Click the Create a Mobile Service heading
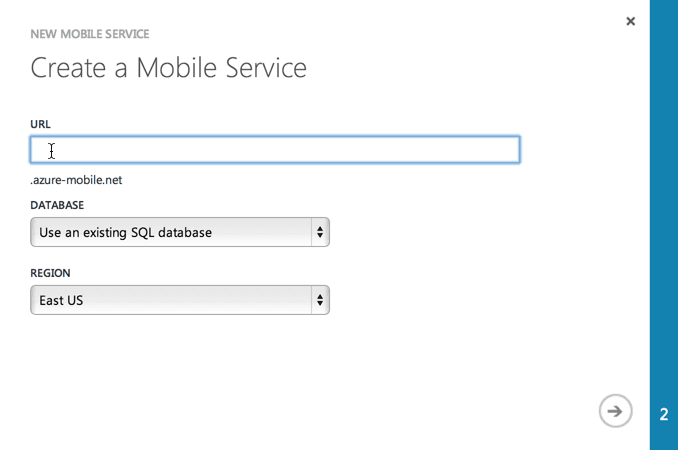The height and width of the screenshot is (450, 678). pyautogui.click(x=168, y=68)
